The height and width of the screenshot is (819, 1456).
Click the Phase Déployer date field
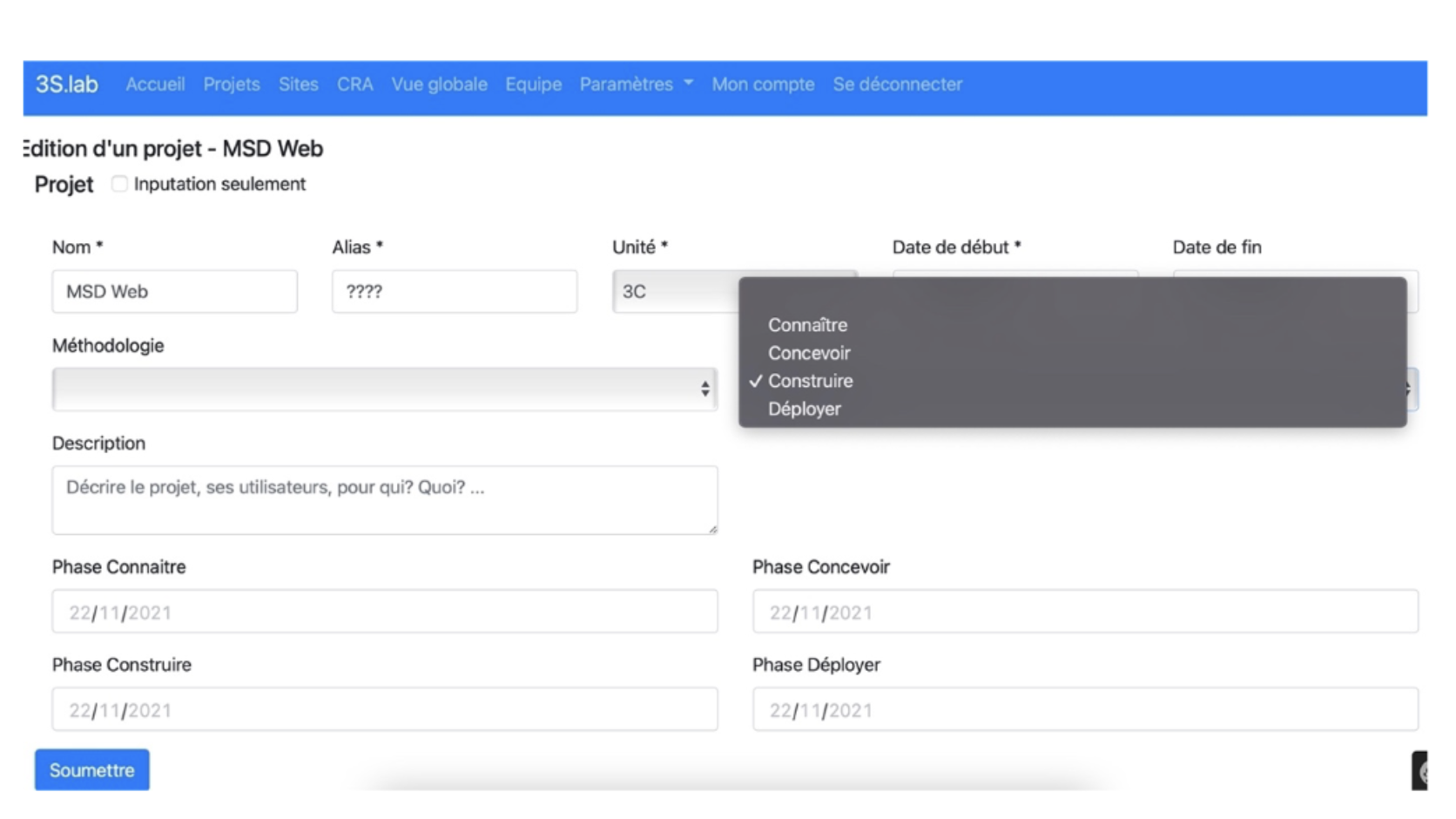tap(1085, 709)
